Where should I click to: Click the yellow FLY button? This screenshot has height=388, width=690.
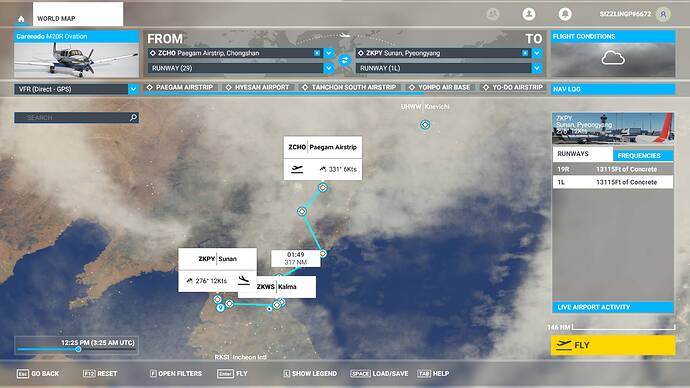[x=613, y=345]
